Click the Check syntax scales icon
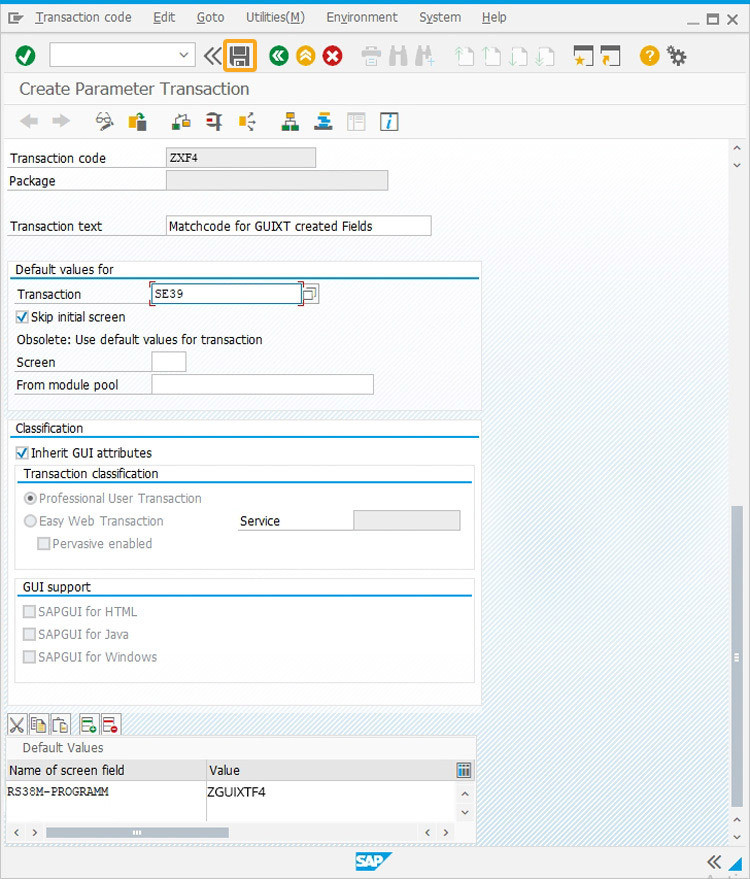This screenshot has width=750, height=879. 181,121
